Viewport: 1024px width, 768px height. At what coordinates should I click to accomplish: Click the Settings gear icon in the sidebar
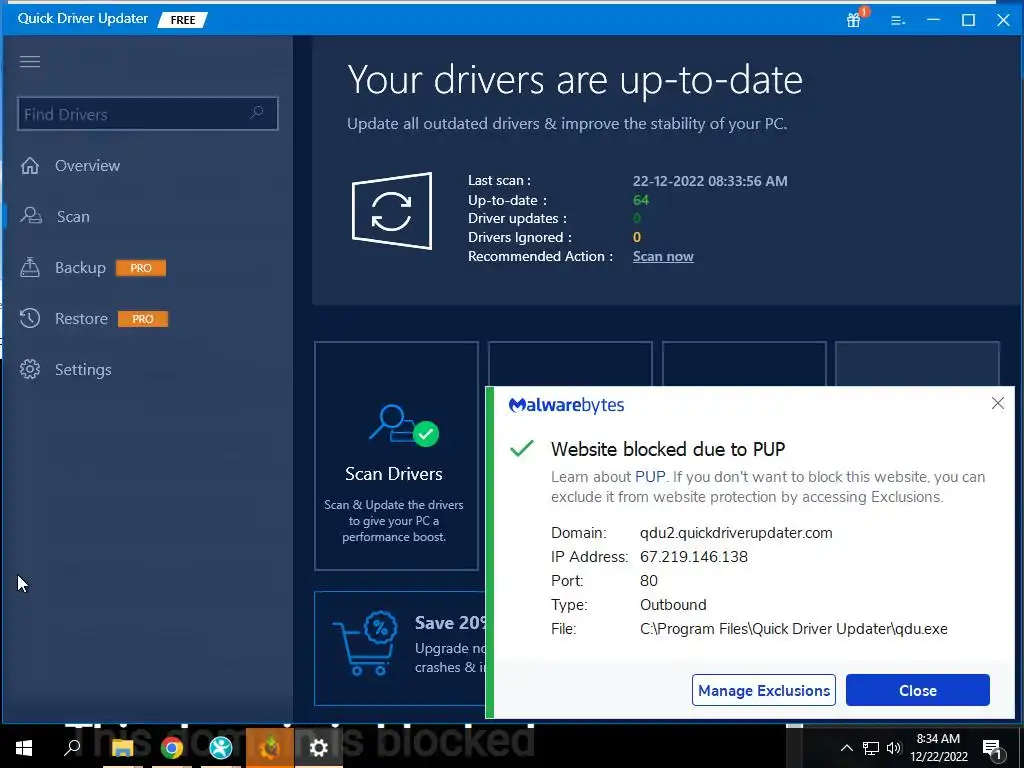(x=30, y=369)
